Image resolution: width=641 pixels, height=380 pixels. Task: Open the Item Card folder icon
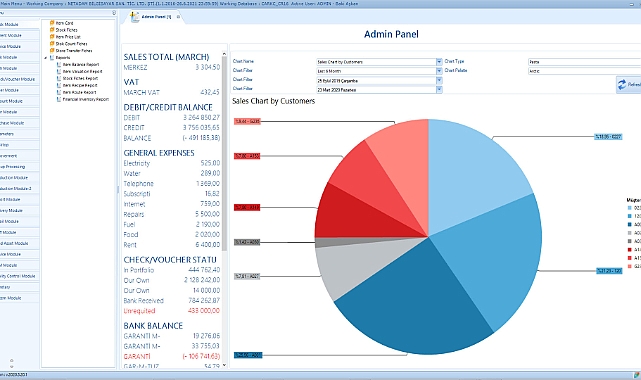[52, 23]
